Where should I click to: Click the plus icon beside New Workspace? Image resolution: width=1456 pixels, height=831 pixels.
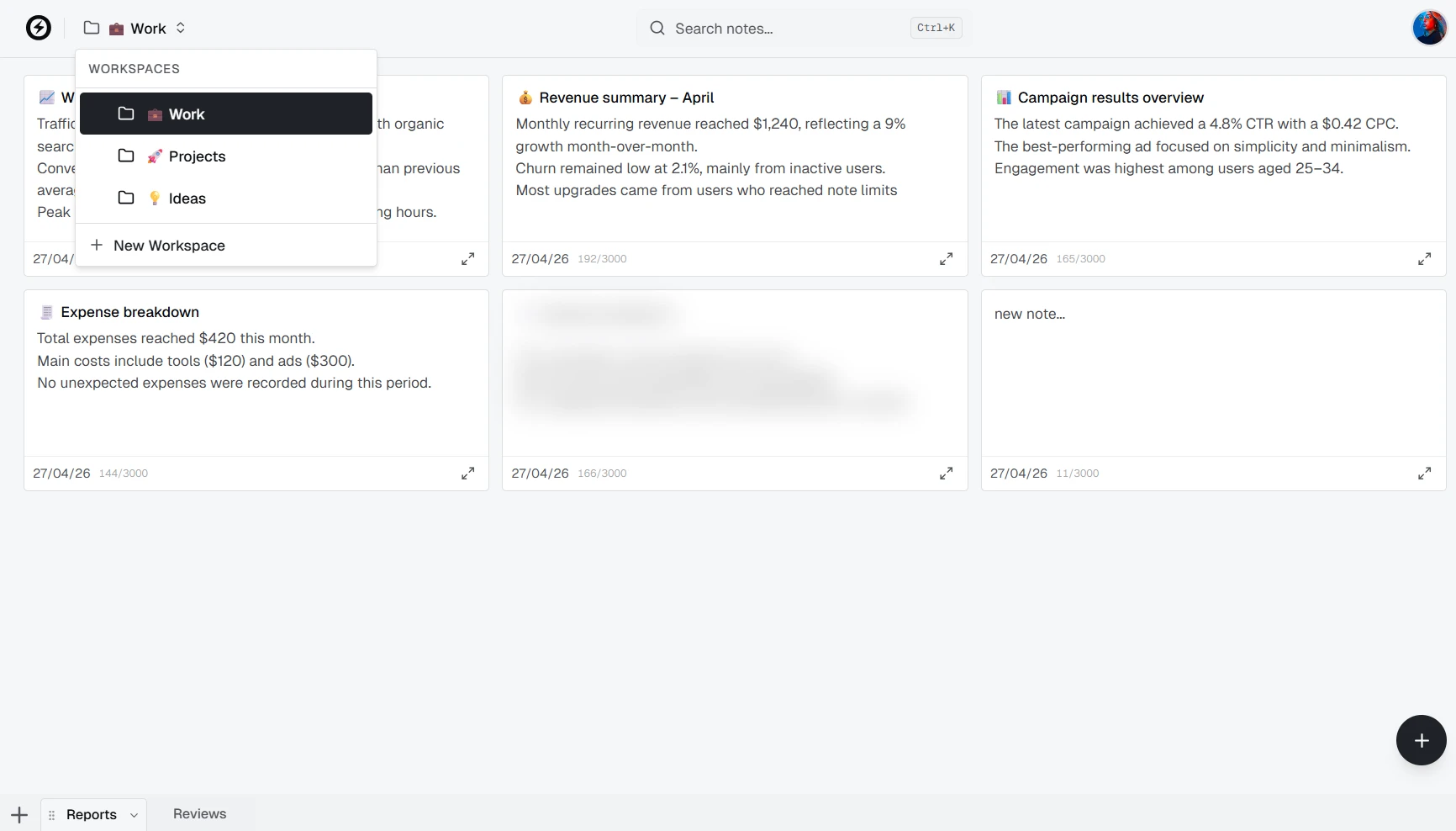(97, 245)
